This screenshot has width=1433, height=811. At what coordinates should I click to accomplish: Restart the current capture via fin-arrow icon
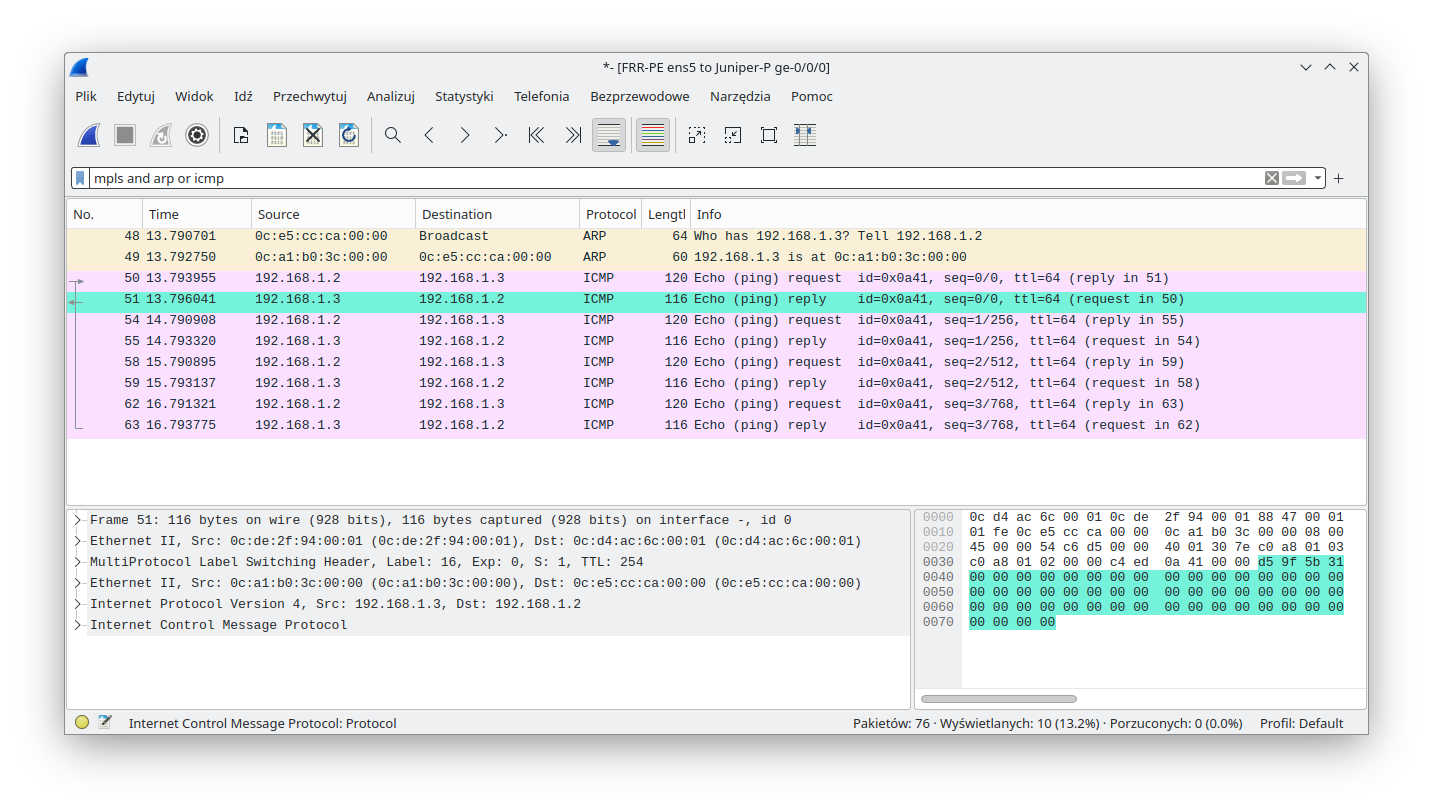[x=161, y=135]
